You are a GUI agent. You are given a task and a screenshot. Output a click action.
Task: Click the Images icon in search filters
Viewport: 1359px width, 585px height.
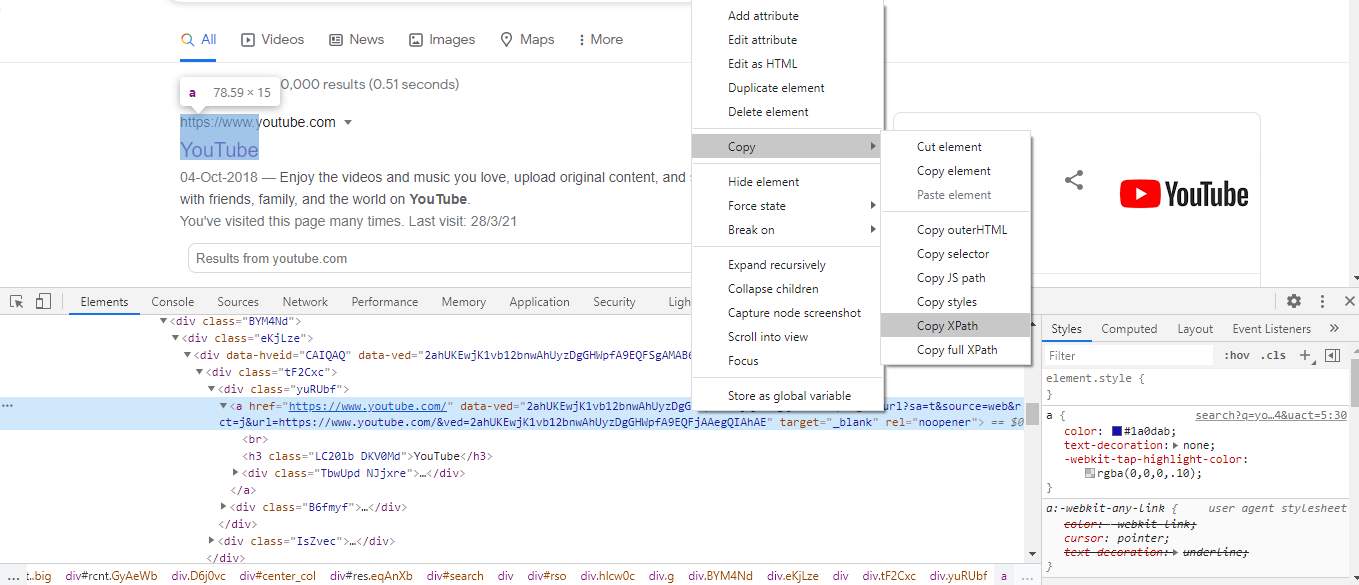414,39
